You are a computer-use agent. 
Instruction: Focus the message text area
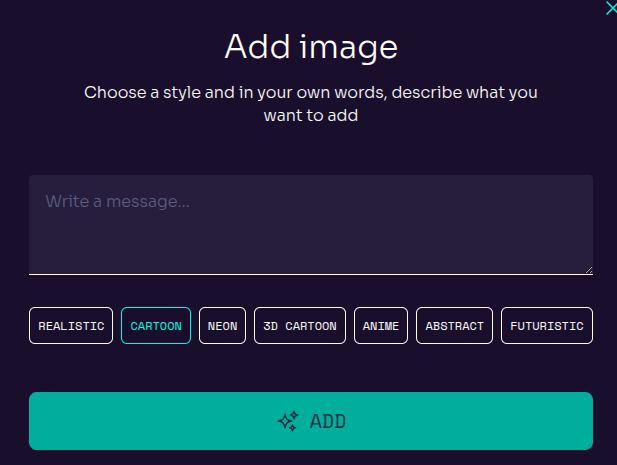pyautogui.click(x=310, y=224)
